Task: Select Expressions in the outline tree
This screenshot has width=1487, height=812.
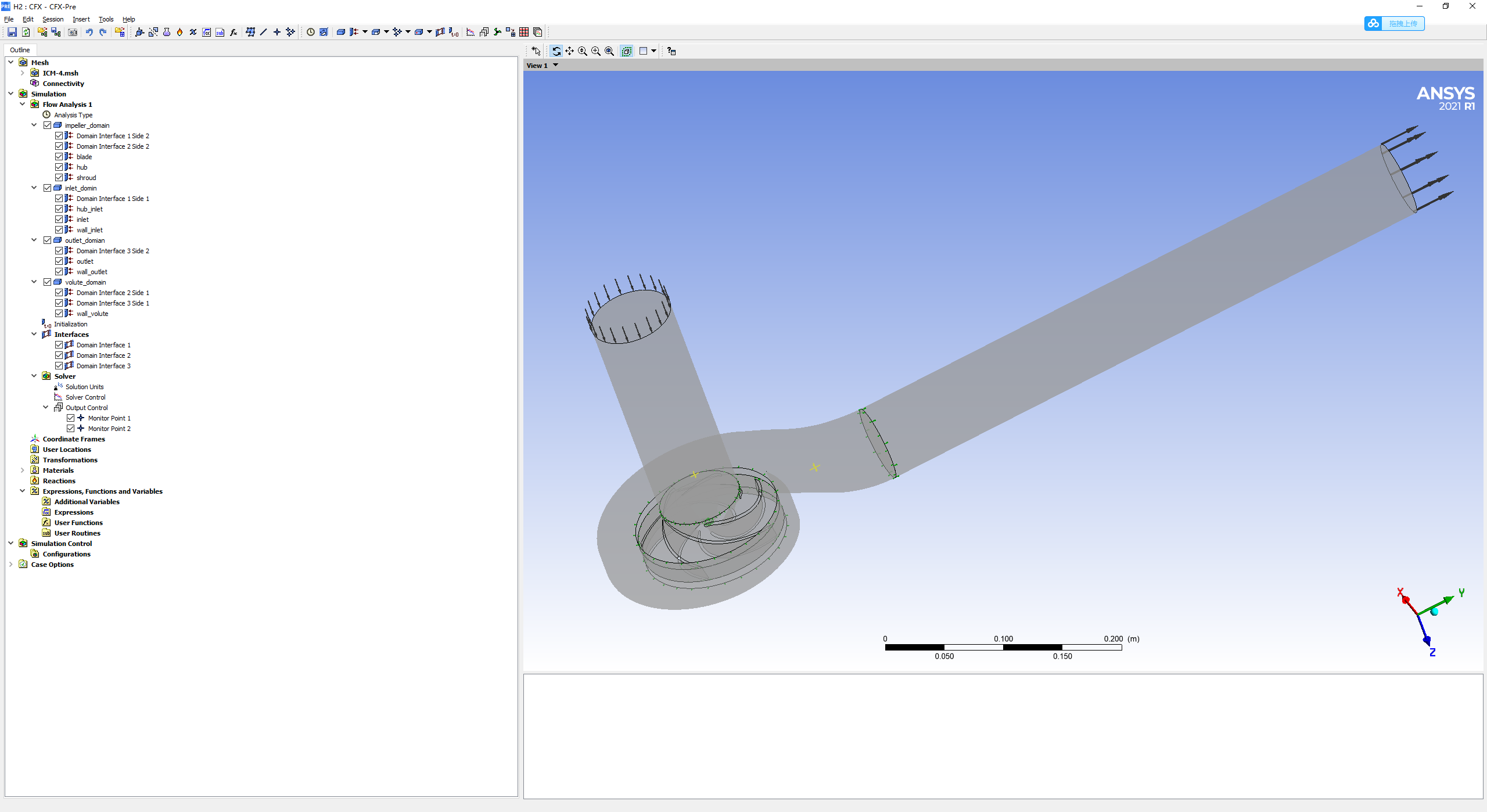Action: pyautogui.click(x=74, y=512)
